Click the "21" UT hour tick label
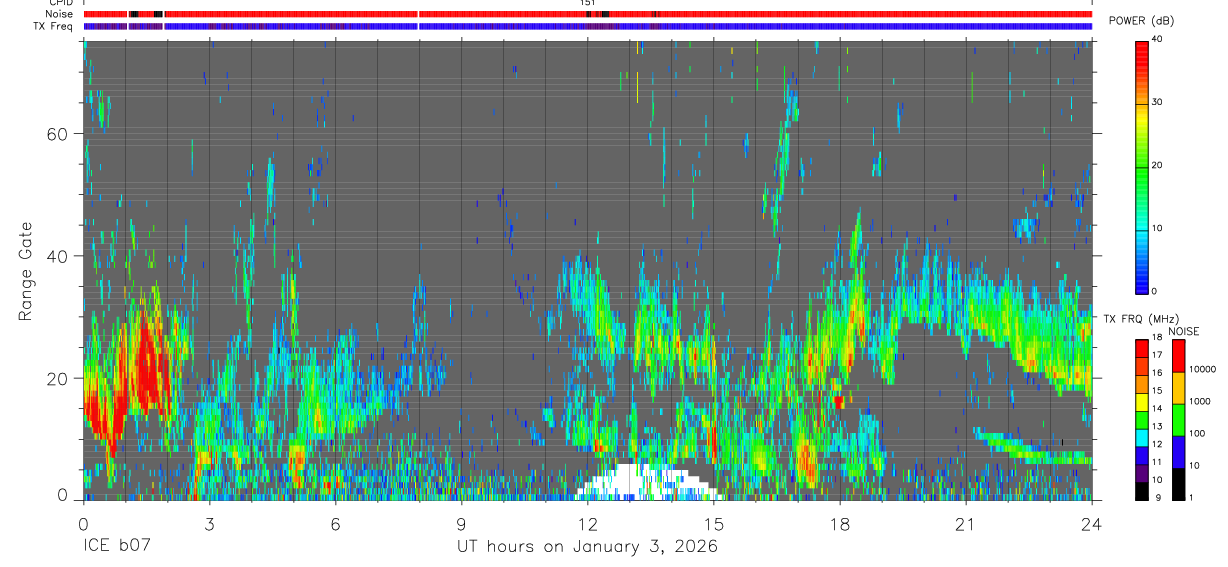This screenshot has height=567, width=1228. tap(966, 523)
